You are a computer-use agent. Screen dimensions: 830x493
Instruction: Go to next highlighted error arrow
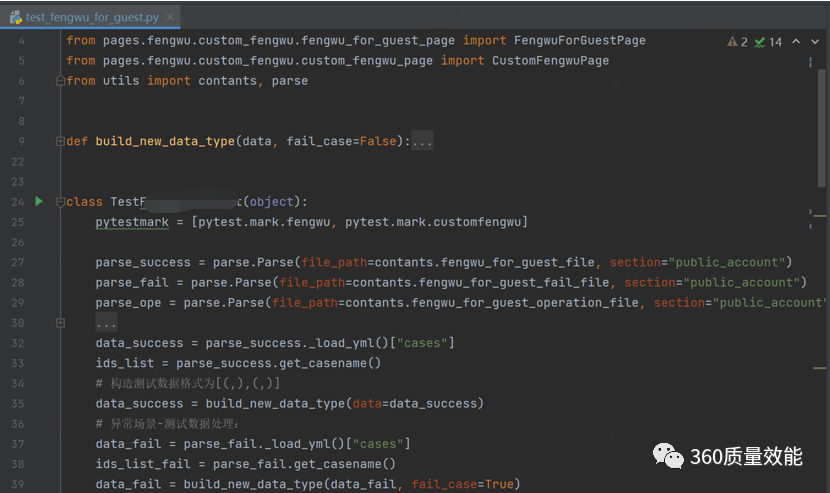[815, 41]
